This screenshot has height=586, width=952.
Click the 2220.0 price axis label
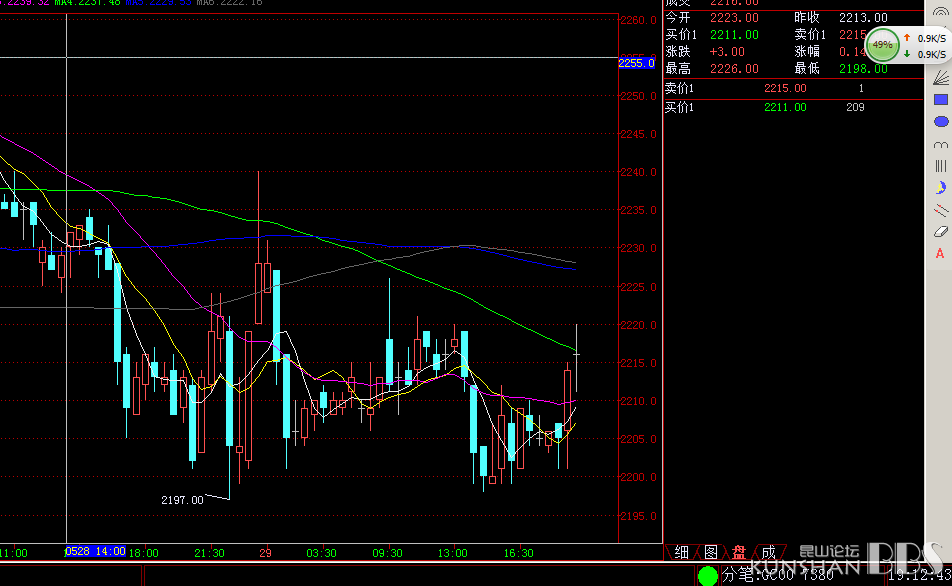coord(638,325)
